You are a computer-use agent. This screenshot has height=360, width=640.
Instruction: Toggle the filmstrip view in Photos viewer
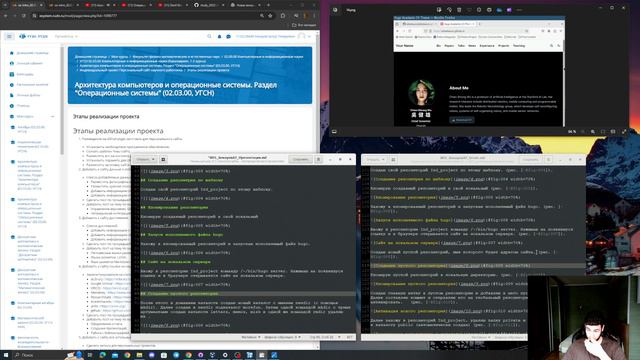pos(334,131)
